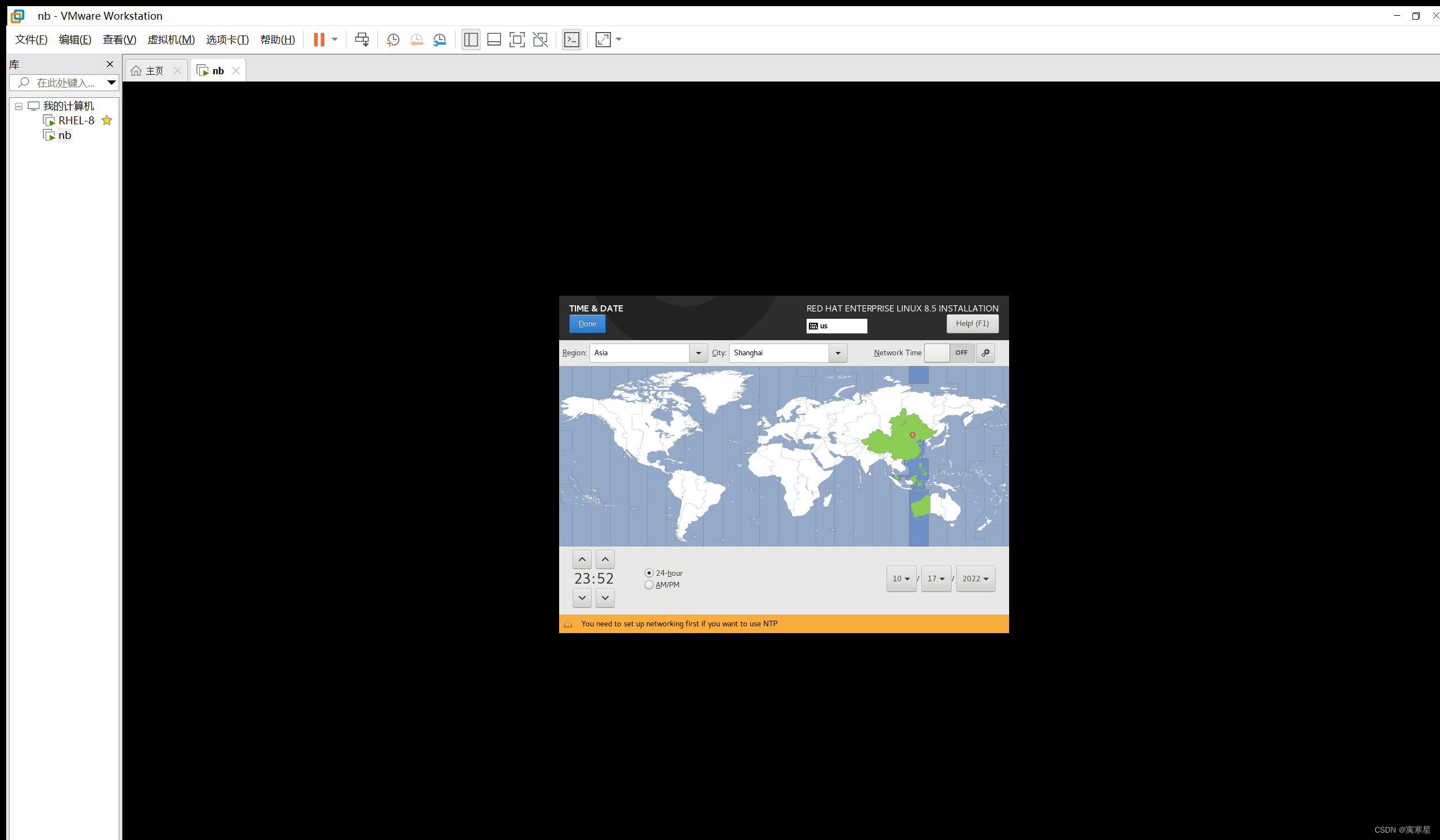The height and width of the screenshot is (840, 1440).
Task: Send Ctrl+Alt+Del to the VM
Action: (362, 39)
